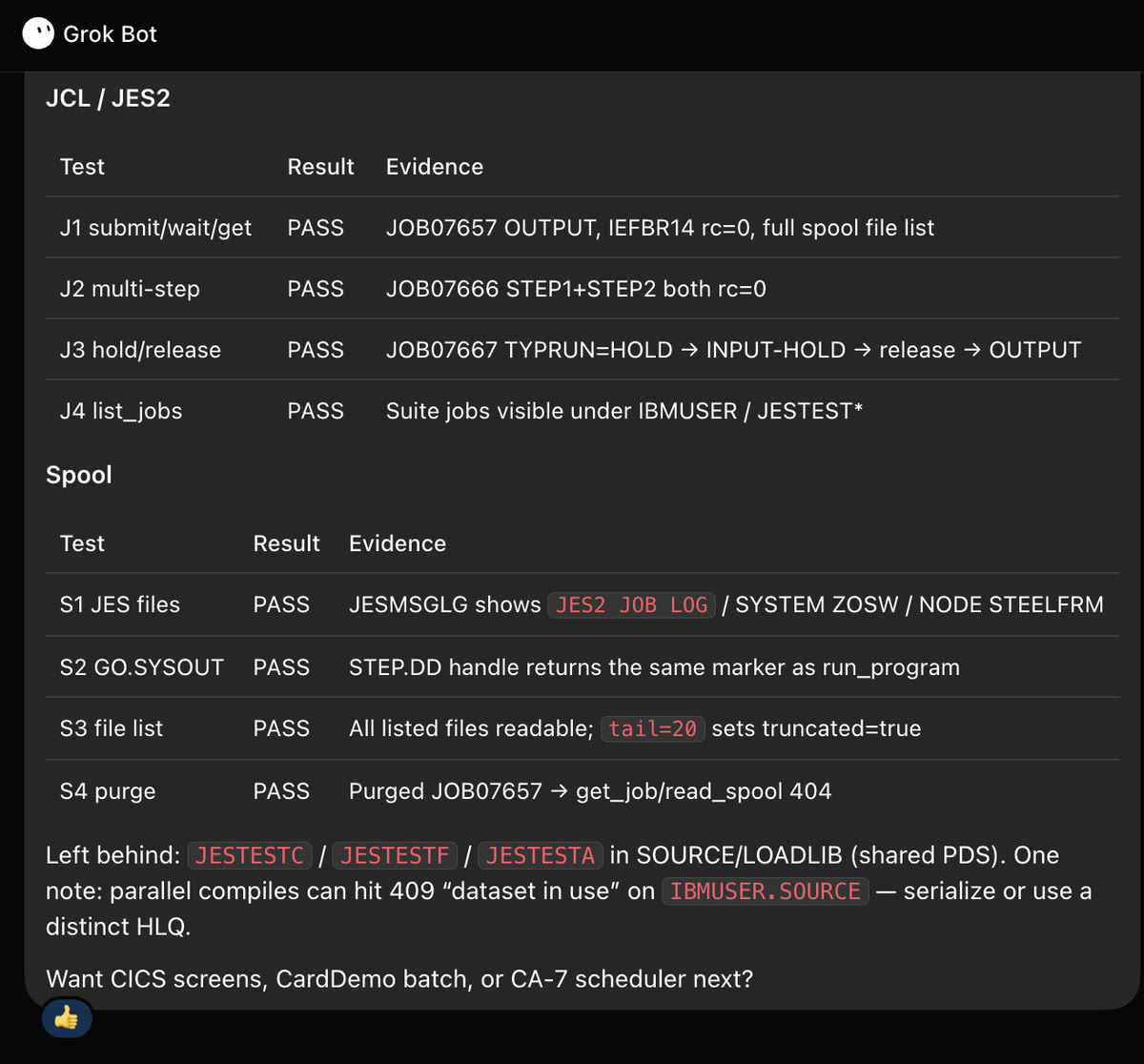1144x1064 pixels.
Task: Click the JES2 JOB LOG code snippet
Action: pos(631,604)
